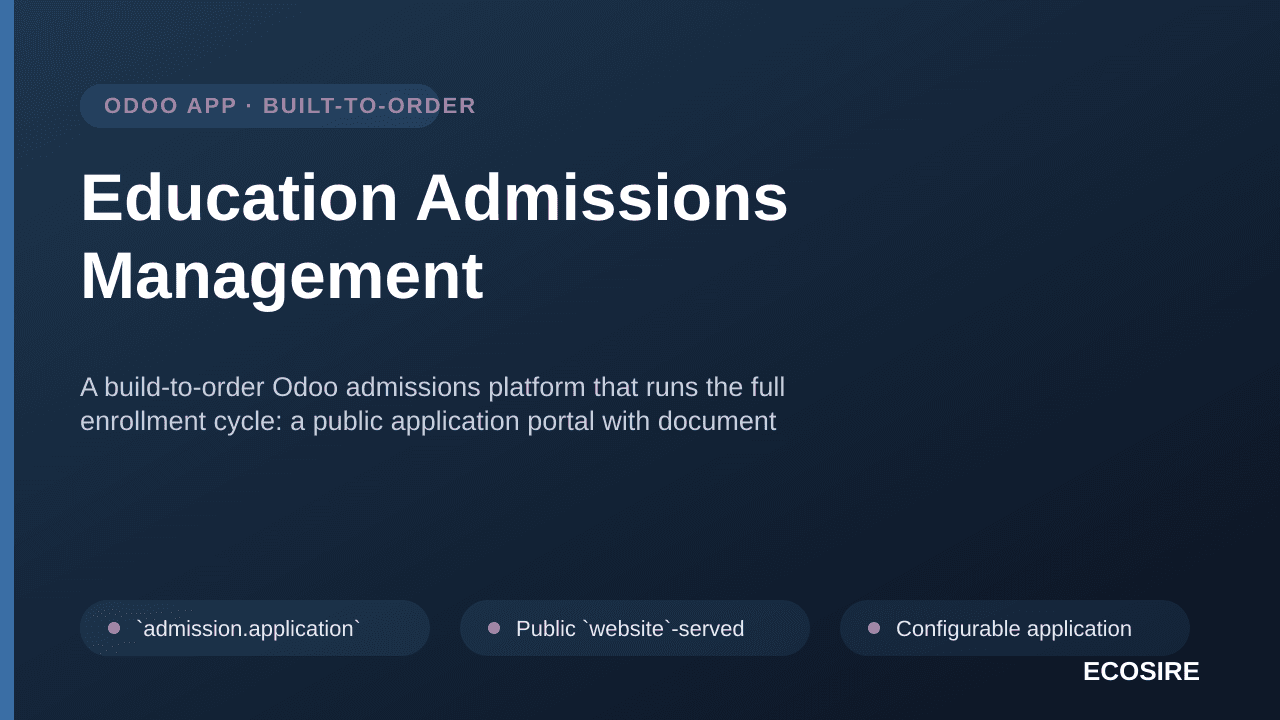
Task: Select the Configurable application pill
Action: pos(1015,628)
